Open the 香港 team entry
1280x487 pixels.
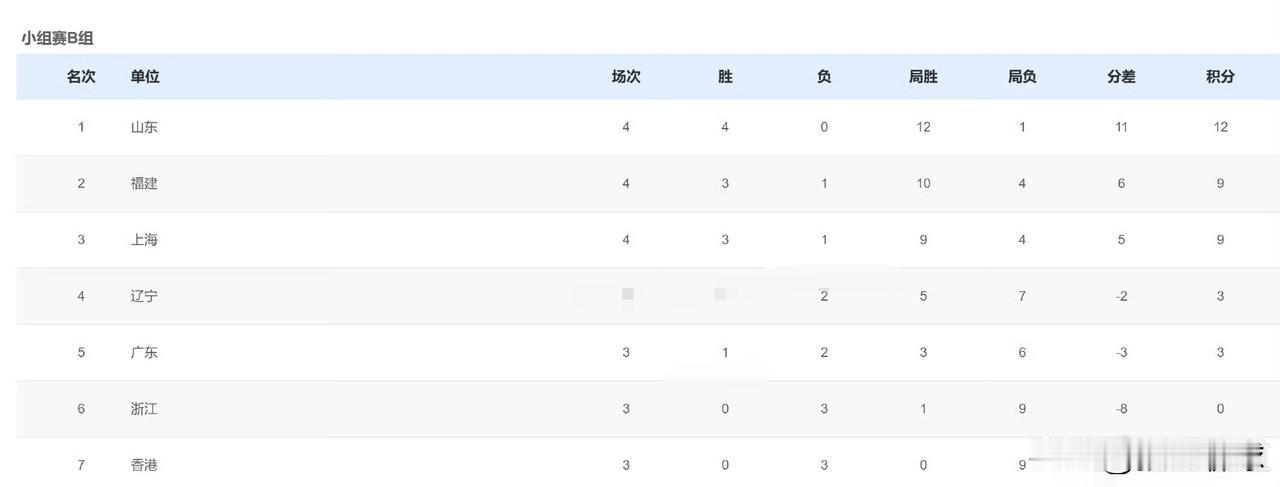tap(144, 465)
